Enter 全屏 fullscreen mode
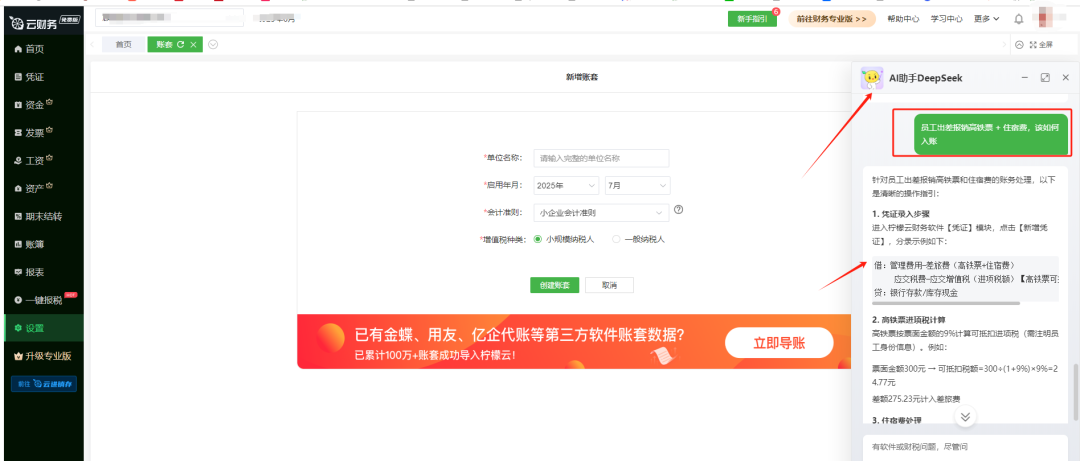This screenshot has width=1080, height=461. 1041,44
